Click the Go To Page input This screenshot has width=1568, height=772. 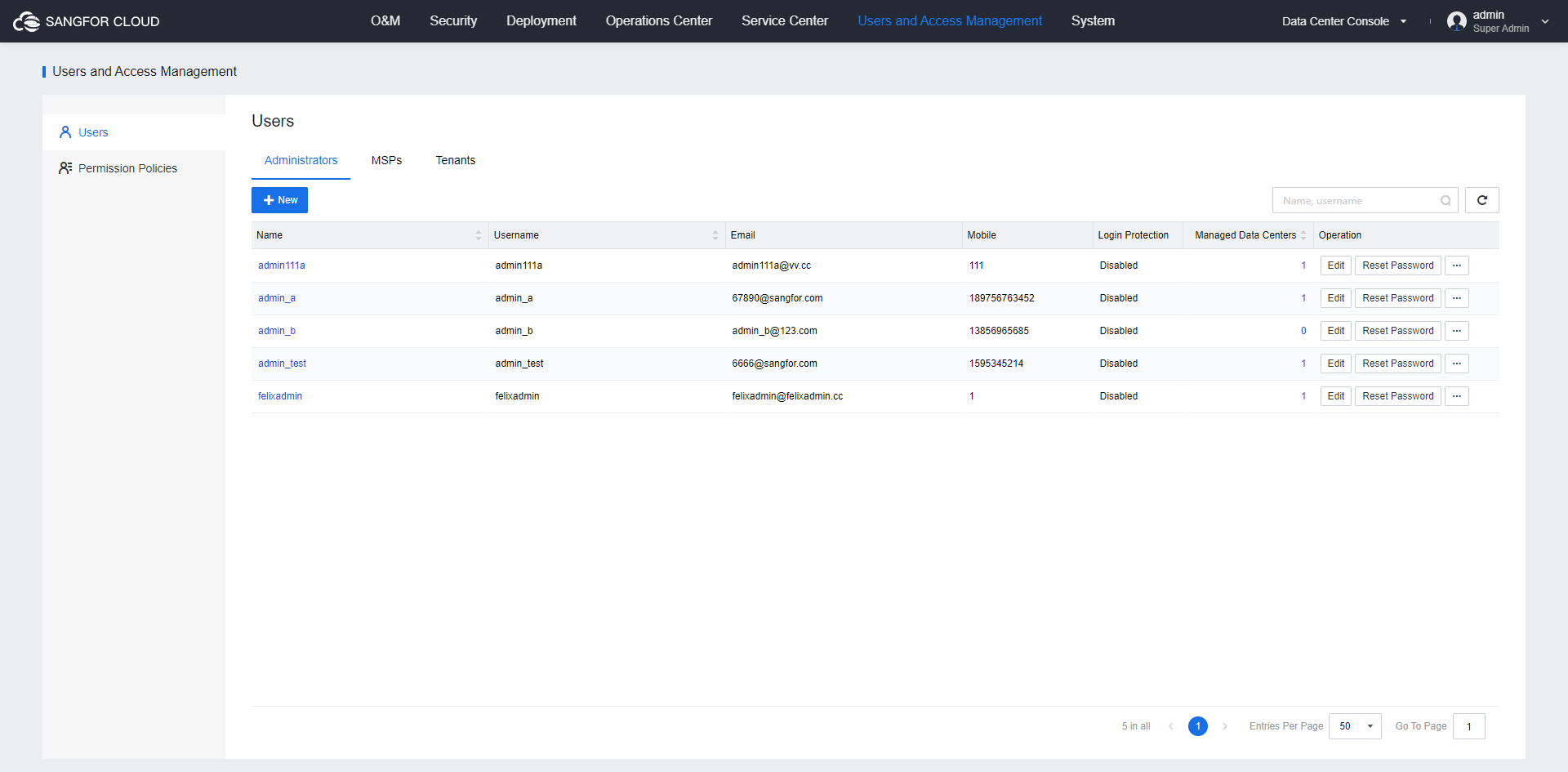click(1468, 726)
